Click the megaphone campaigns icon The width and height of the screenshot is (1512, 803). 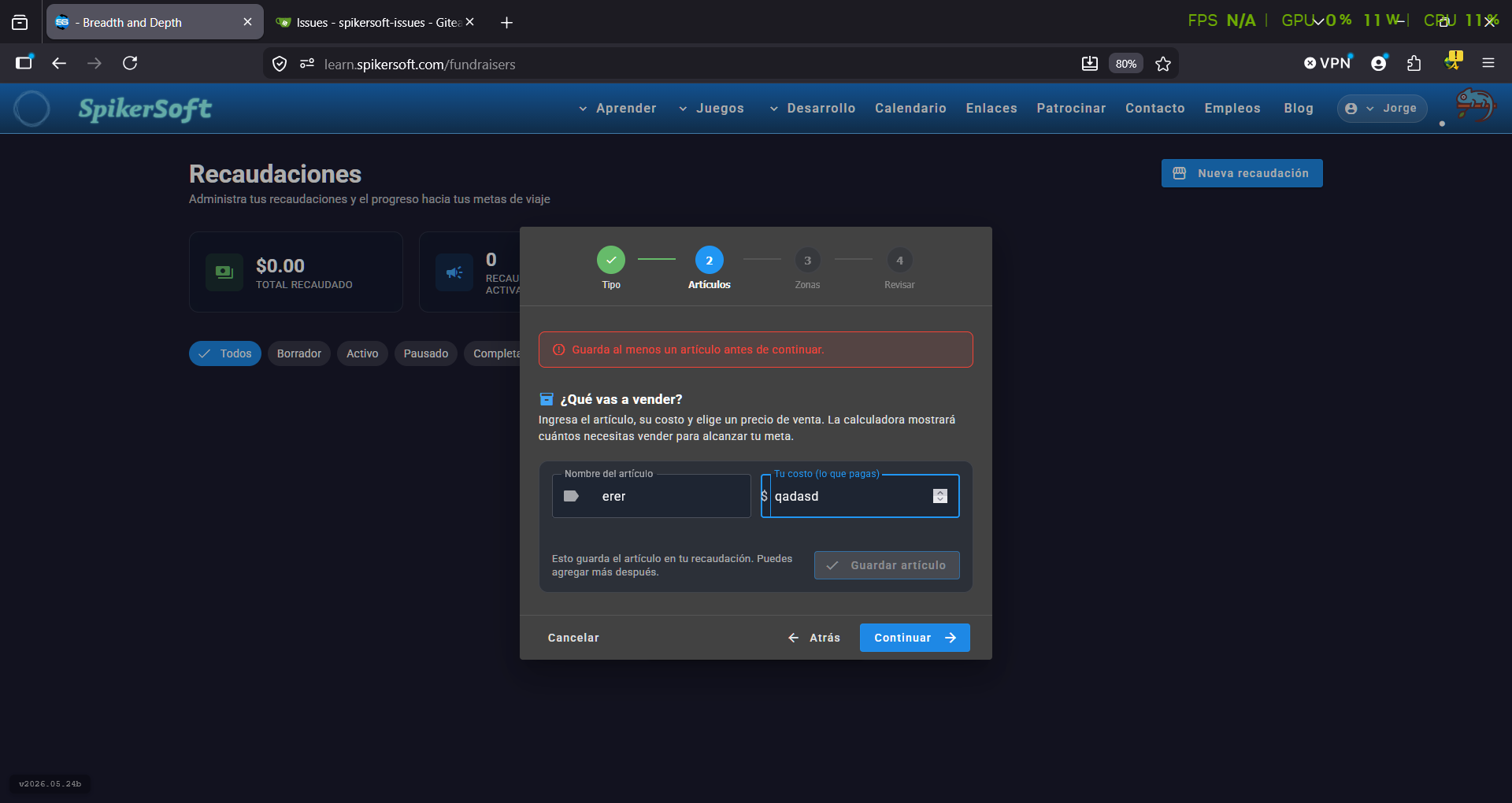click(454, 272)
